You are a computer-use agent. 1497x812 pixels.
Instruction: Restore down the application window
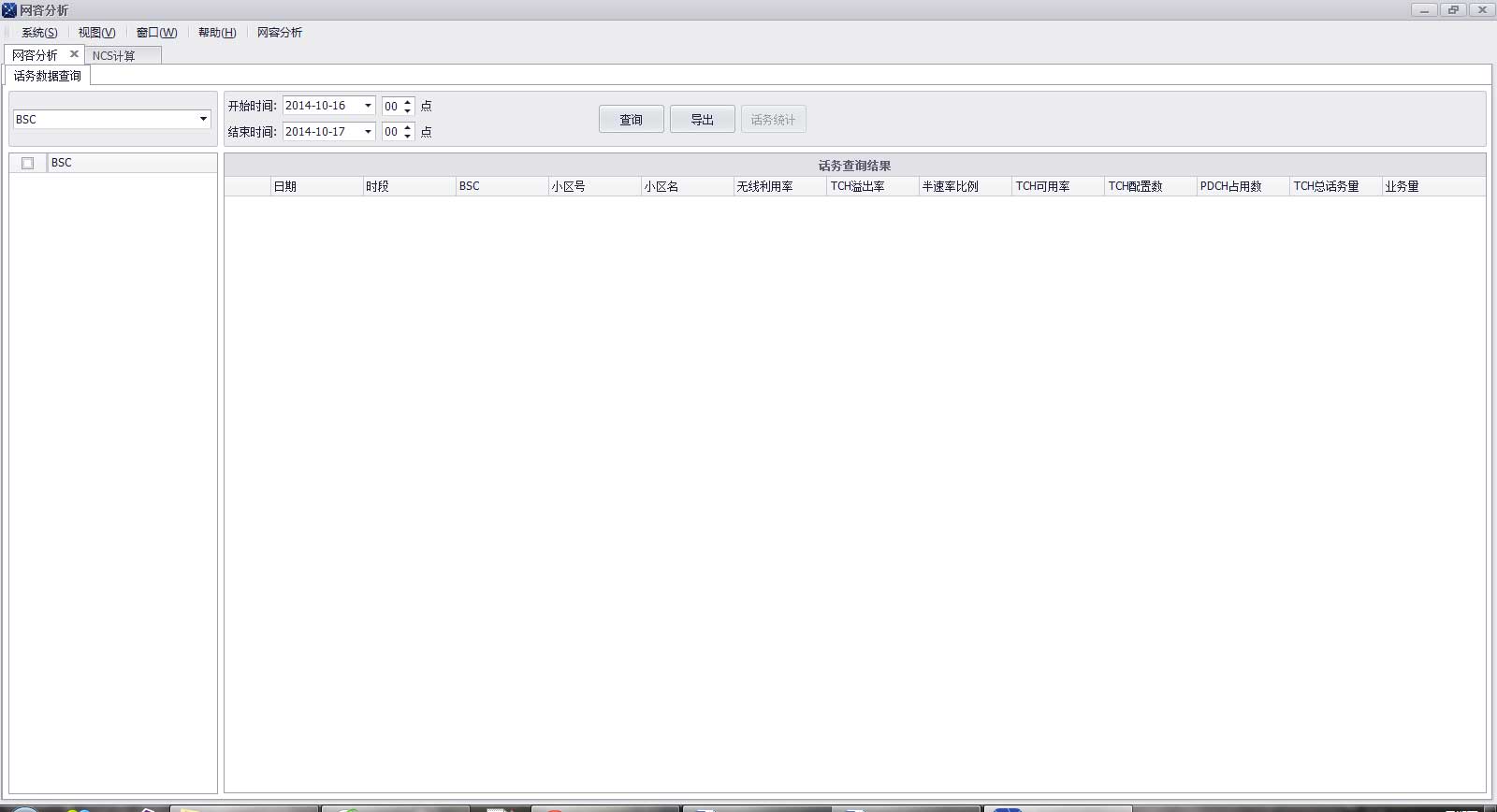pyautogui.click(x=1453, y=10)
